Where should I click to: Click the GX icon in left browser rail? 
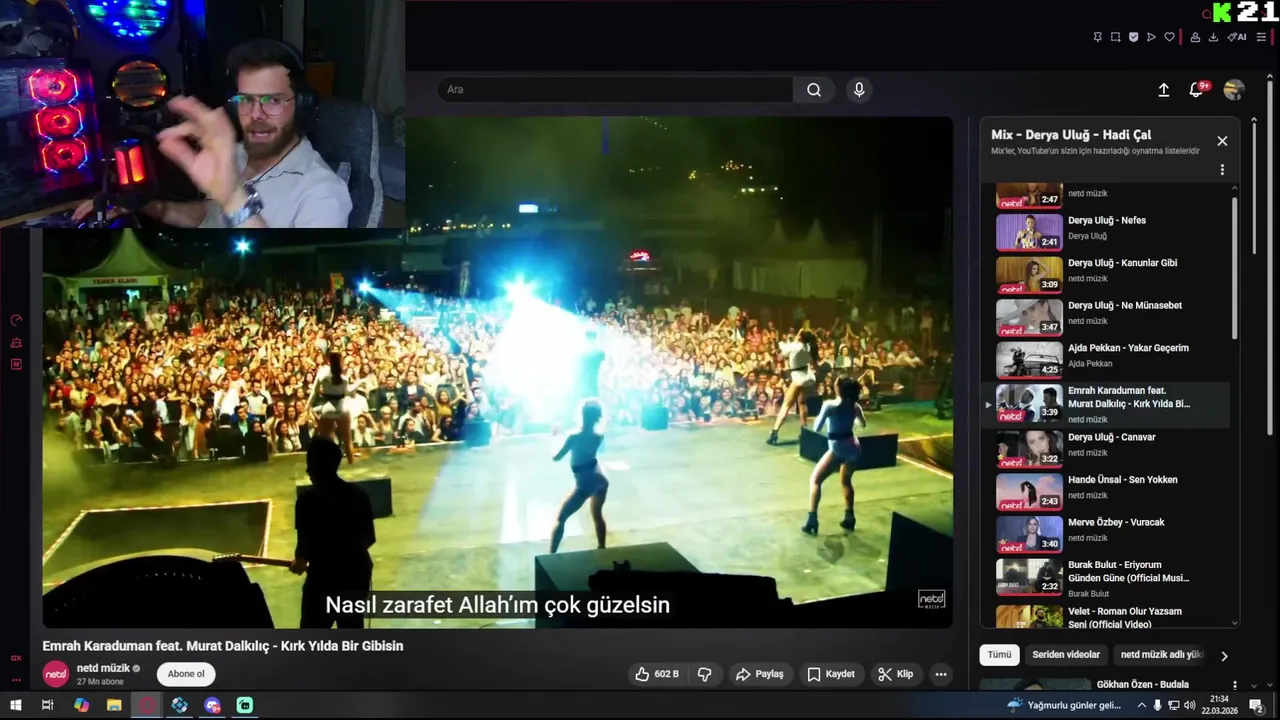(16, 658)
